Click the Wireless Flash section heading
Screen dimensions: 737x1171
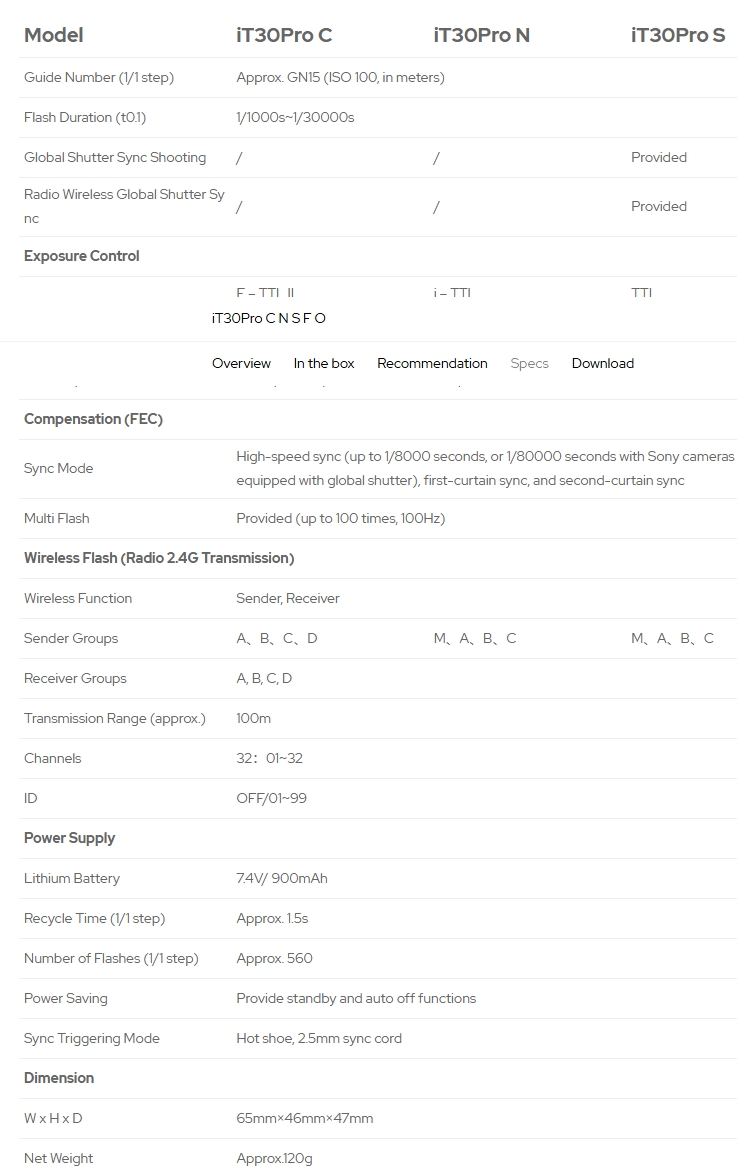(x=159, y=558)
